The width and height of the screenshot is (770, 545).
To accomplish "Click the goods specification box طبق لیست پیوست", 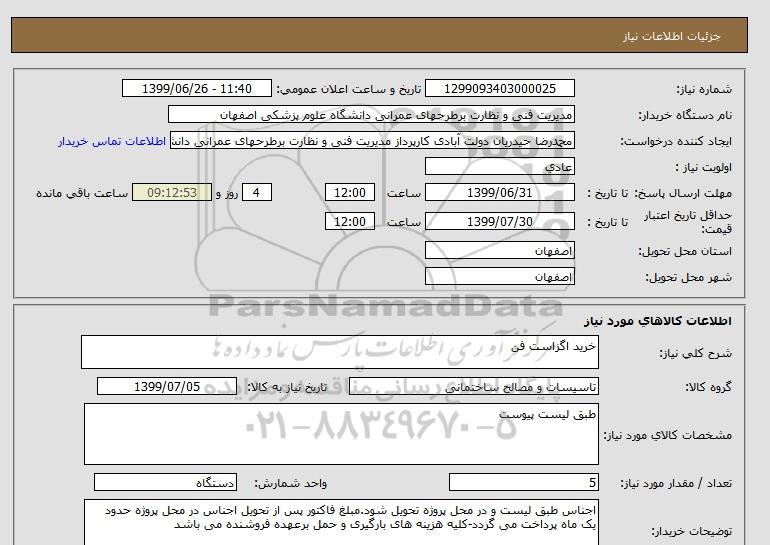I will coord(341,434).
